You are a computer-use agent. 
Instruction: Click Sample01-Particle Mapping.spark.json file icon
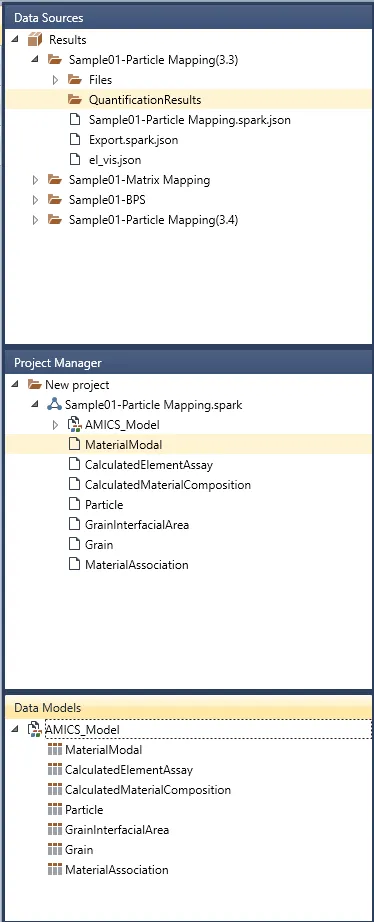click(x=75, y=119)
